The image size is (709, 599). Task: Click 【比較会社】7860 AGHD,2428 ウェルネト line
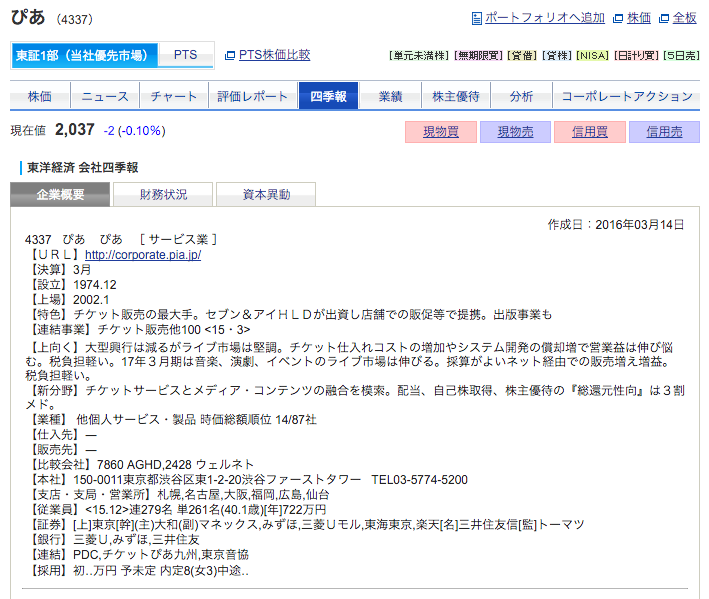140,465
